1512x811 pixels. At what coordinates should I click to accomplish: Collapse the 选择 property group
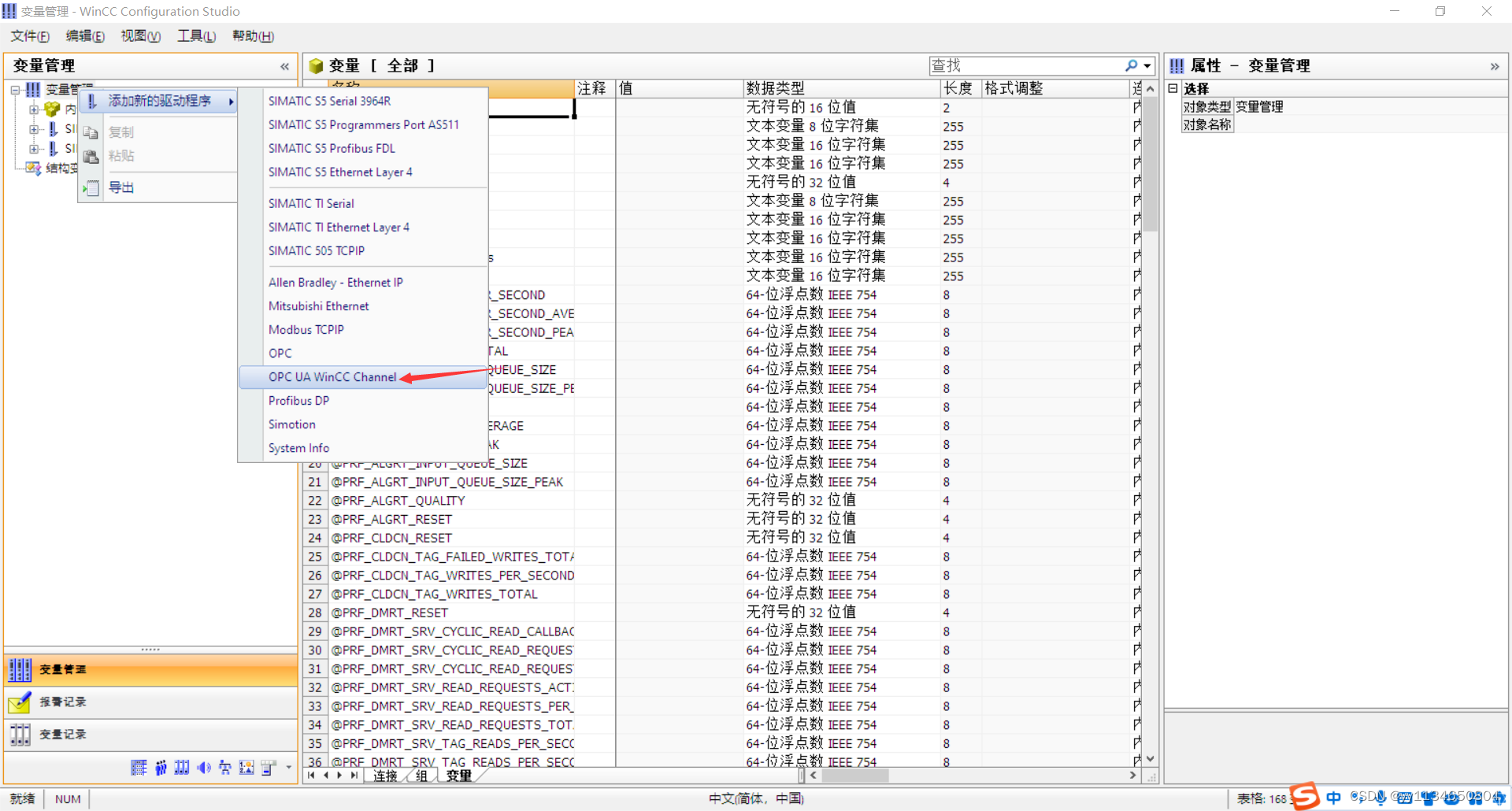pyautogui.click(x=1173, y=88)
